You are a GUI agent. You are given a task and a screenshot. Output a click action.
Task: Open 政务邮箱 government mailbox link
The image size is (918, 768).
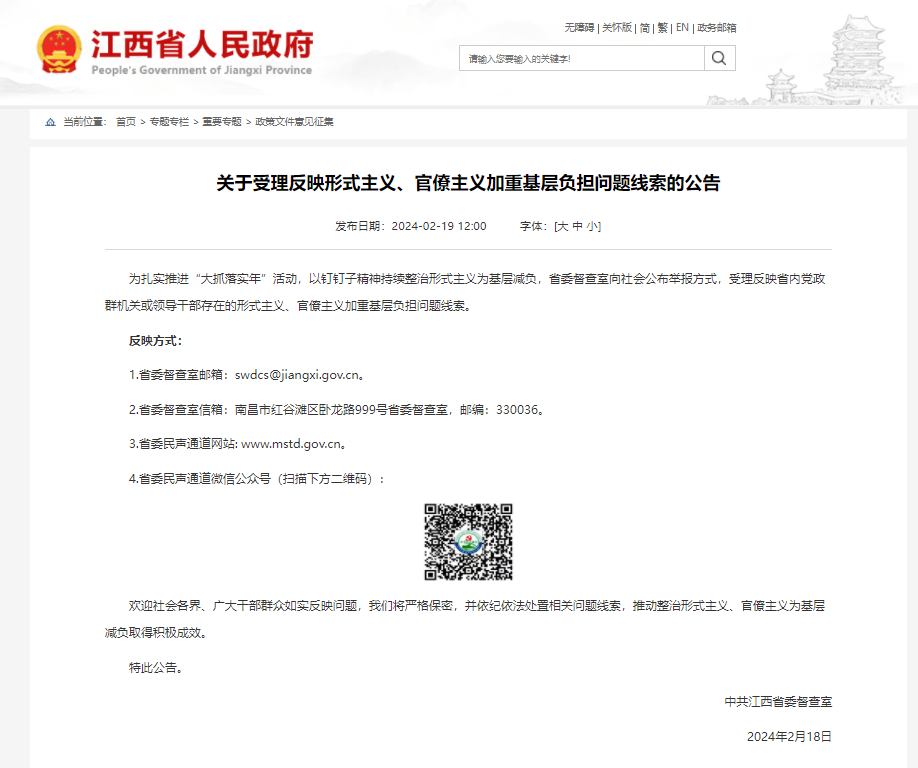pyautogui.click(x=716, y=28)
